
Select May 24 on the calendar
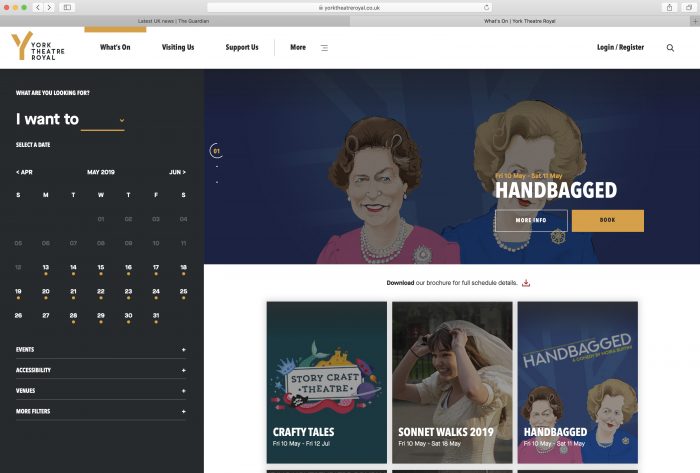(156, 293)
